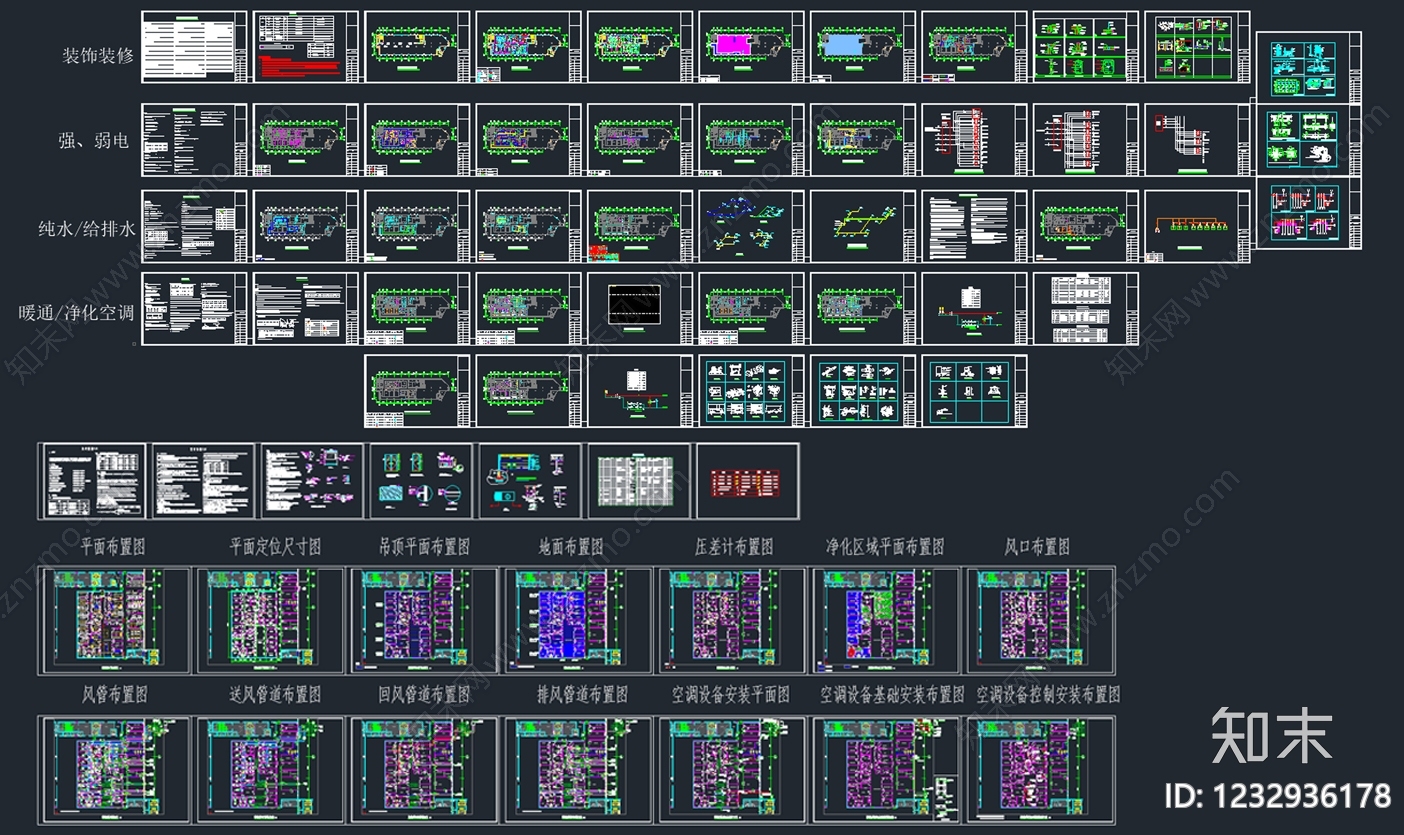Open the first sheet in the 强、弱电 row
Screen dimensions: 1404x835
194,140
